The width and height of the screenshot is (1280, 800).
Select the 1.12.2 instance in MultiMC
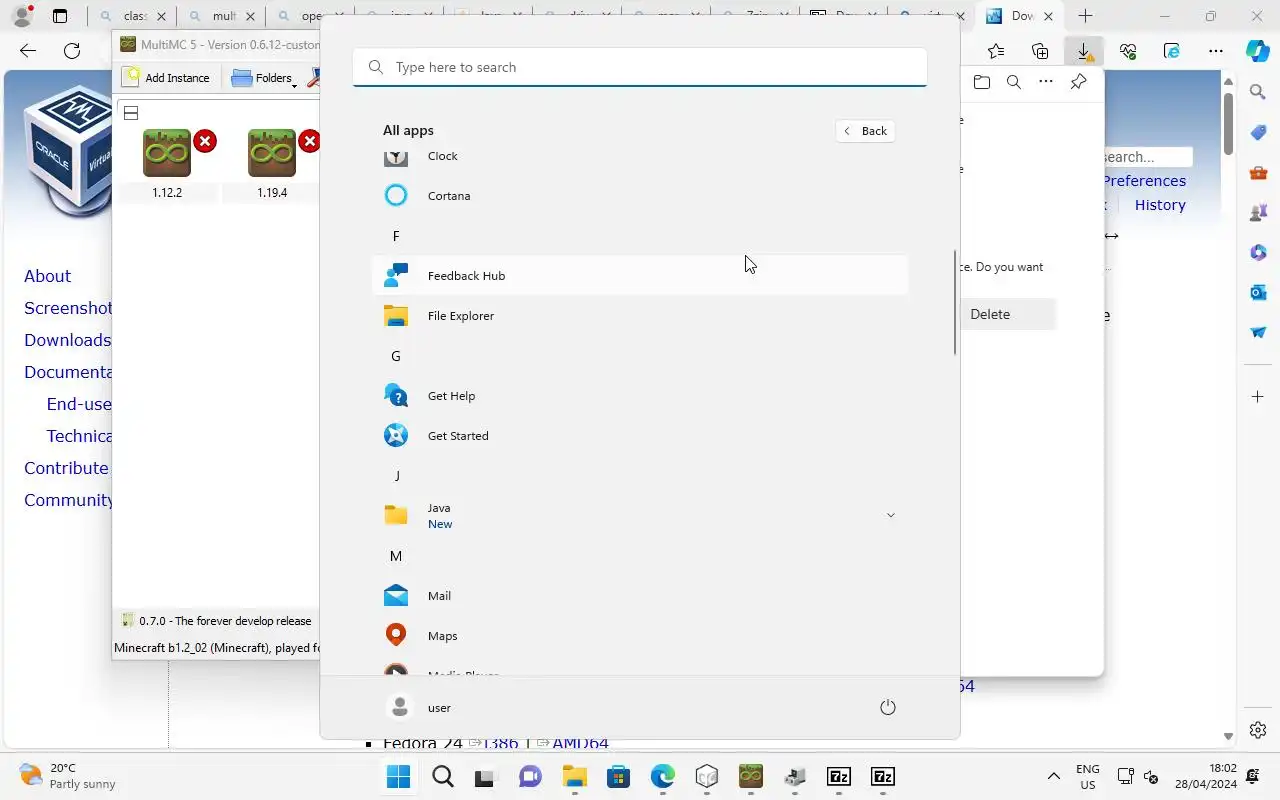[x=167, y=164]
